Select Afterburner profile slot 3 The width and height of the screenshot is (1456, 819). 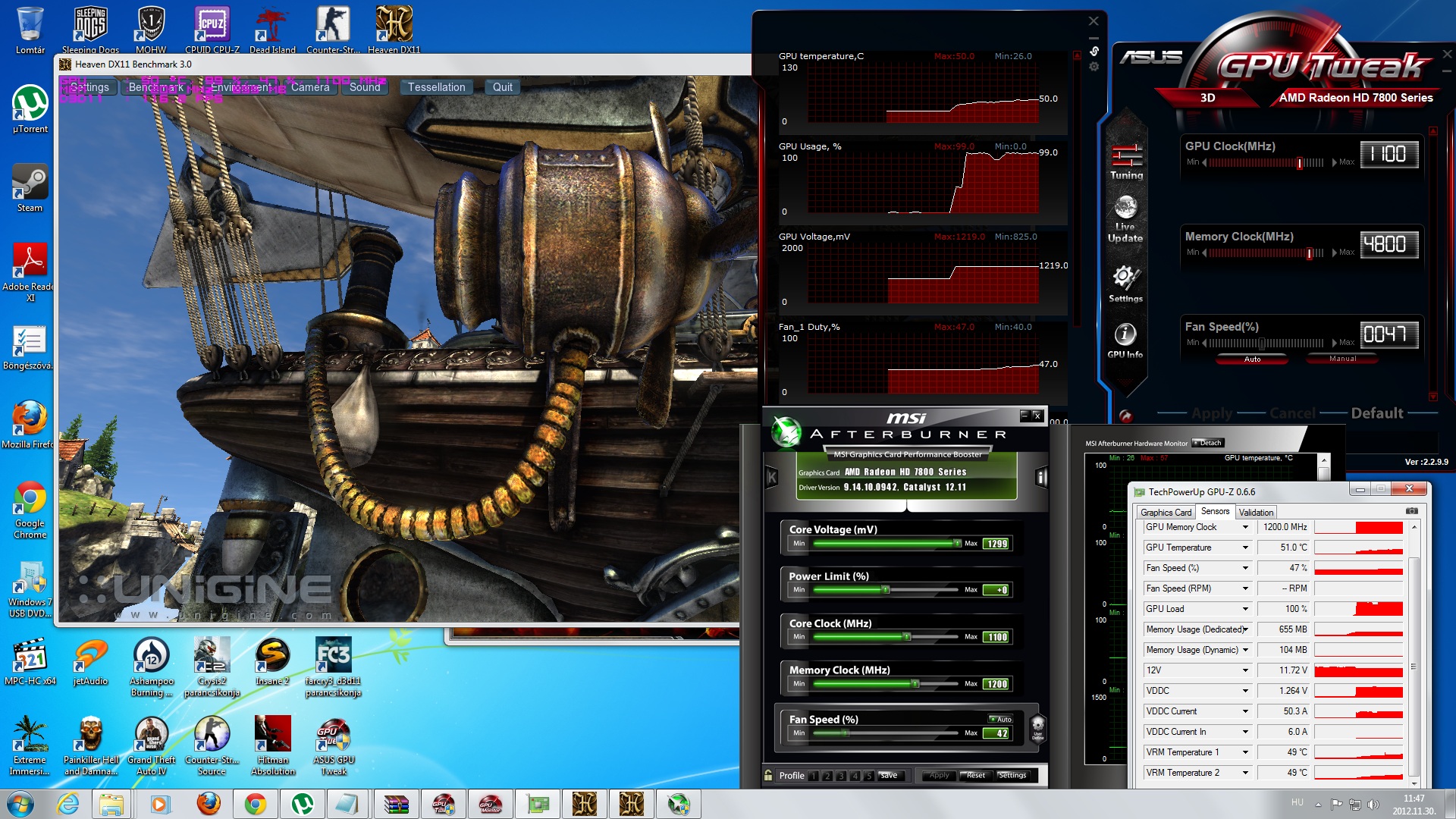click(841, 776)
